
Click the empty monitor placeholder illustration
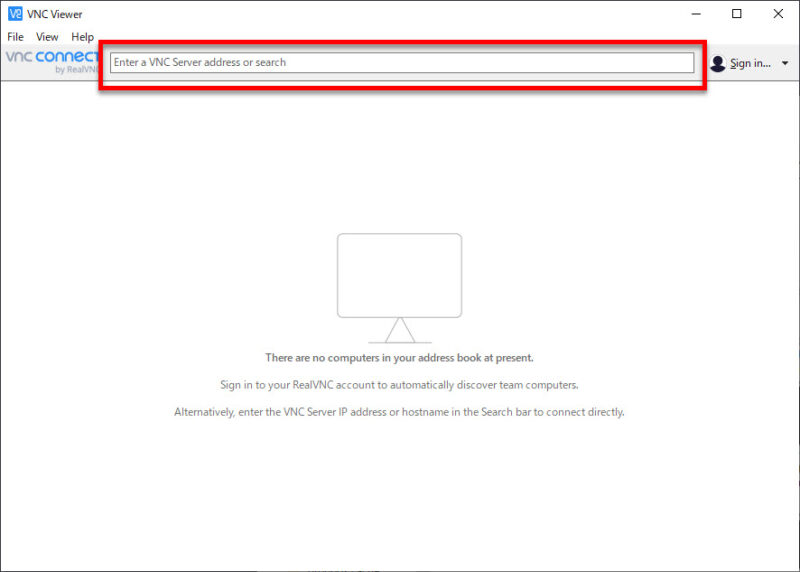pyautogui.click(x=399, y=288)
